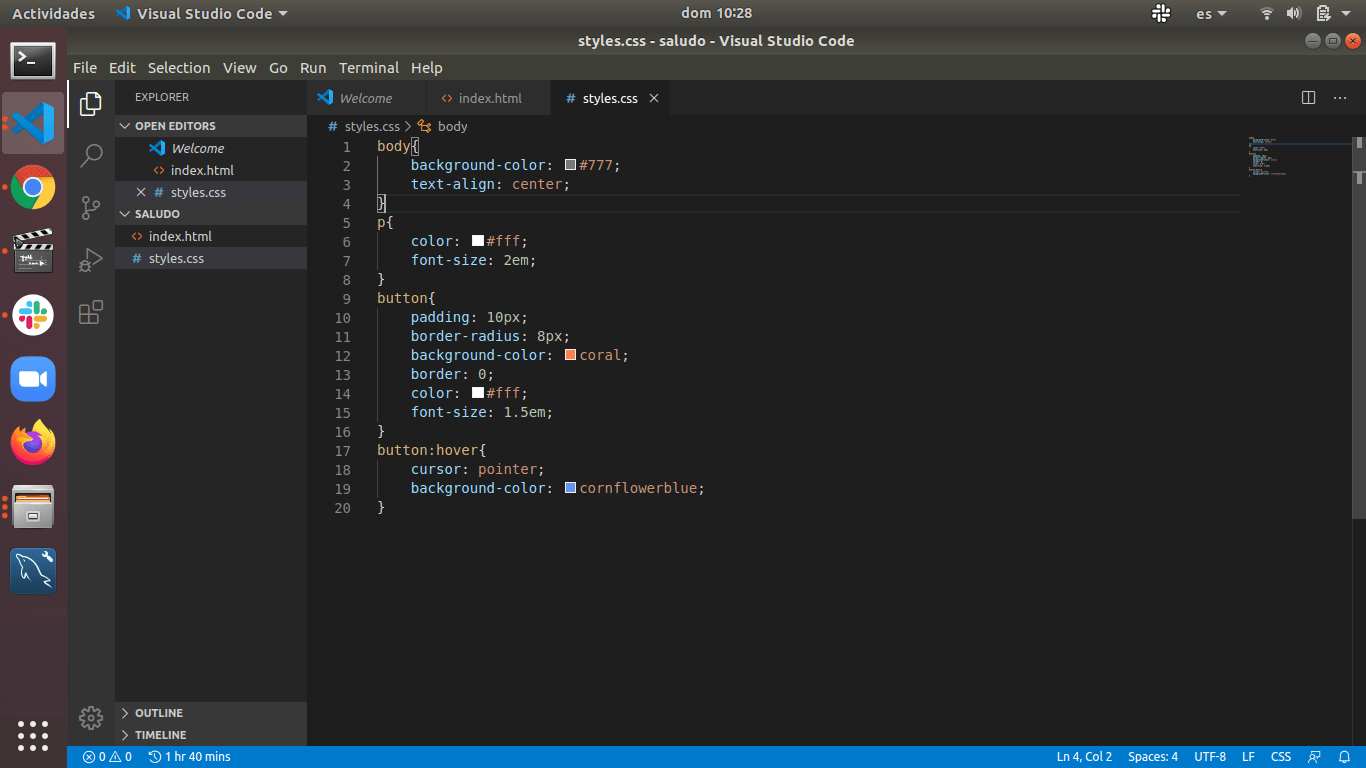This screenshot has height=768, width=1366.
Task: Change encoding via UTF-8
Action: [x=1210, y=757]
